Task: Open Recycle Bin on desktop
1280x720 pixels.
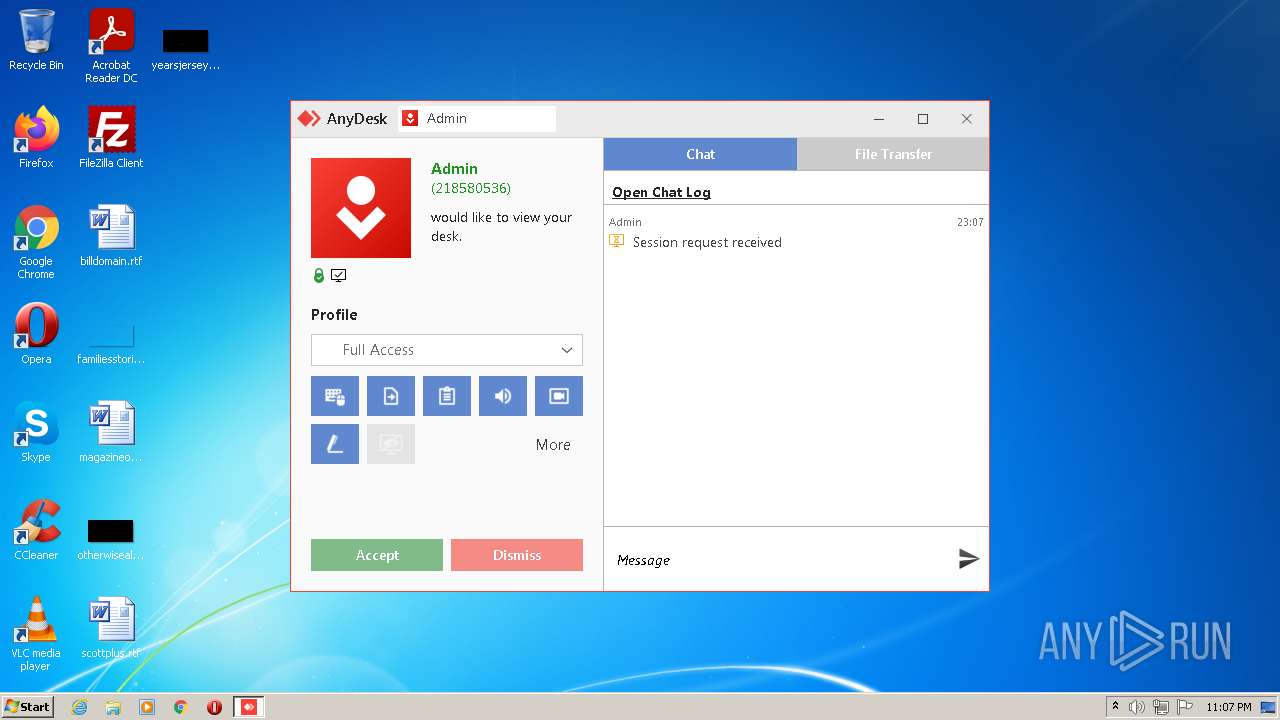Action: point(36,40)
